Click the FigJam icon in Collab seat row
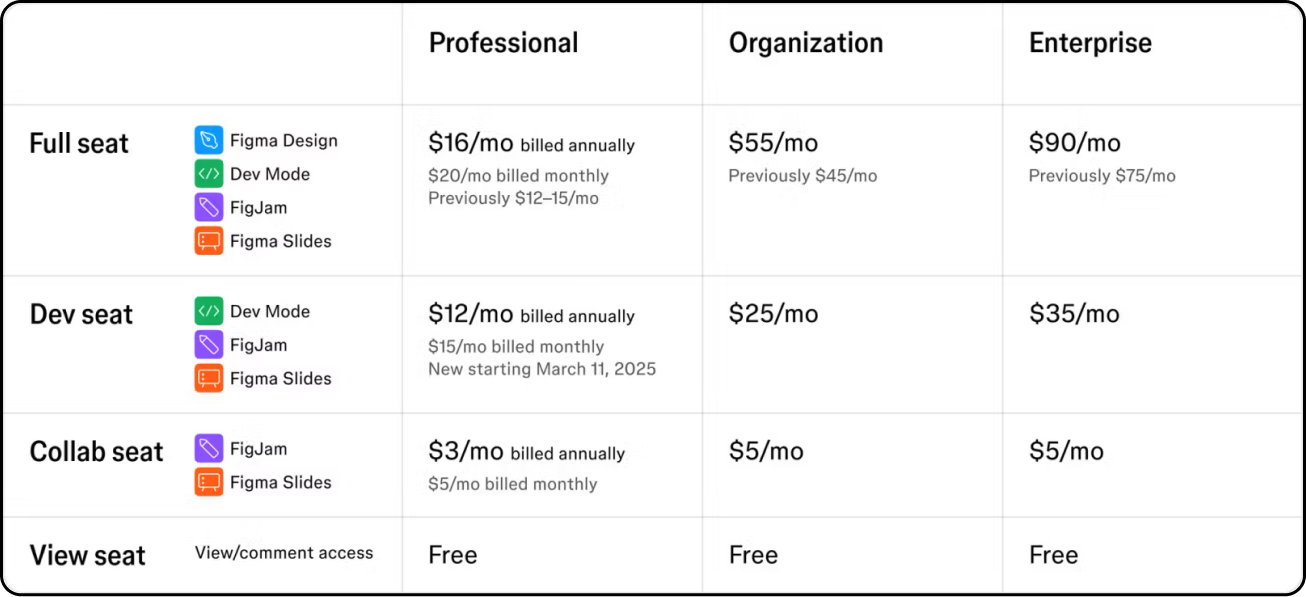 coord(208,449)
